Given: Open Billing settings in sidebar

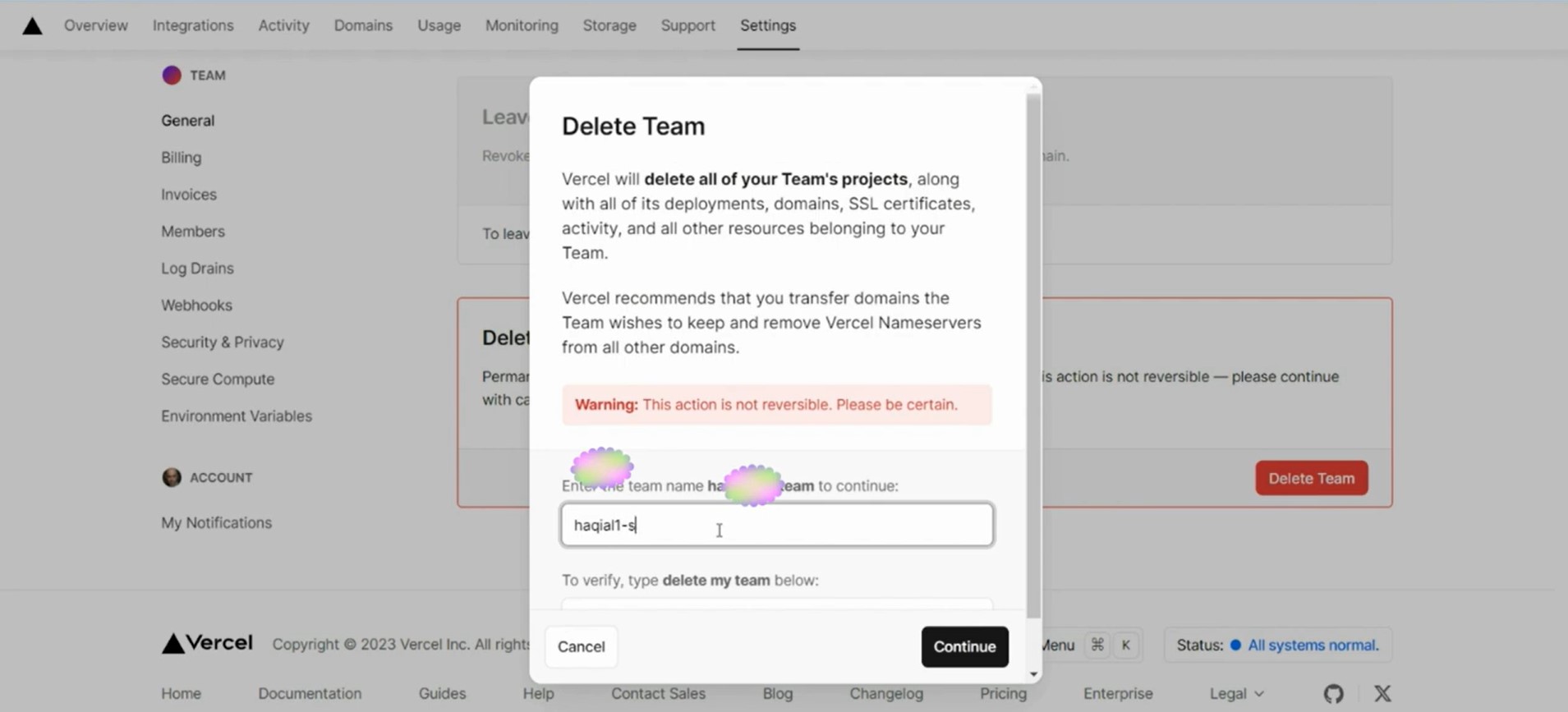Looking at the screenshot, I should [x=182, y=158].
